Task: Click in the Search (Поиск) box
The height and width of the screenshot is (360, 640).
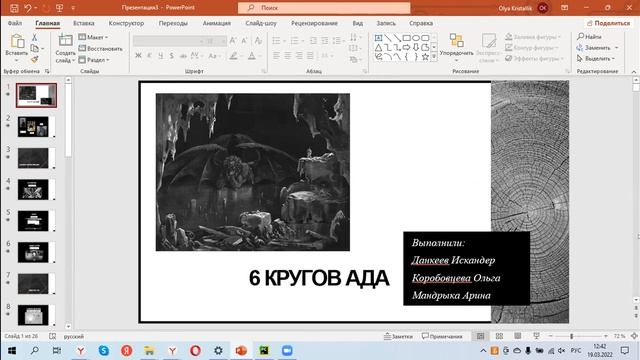Action: point(324,8)
